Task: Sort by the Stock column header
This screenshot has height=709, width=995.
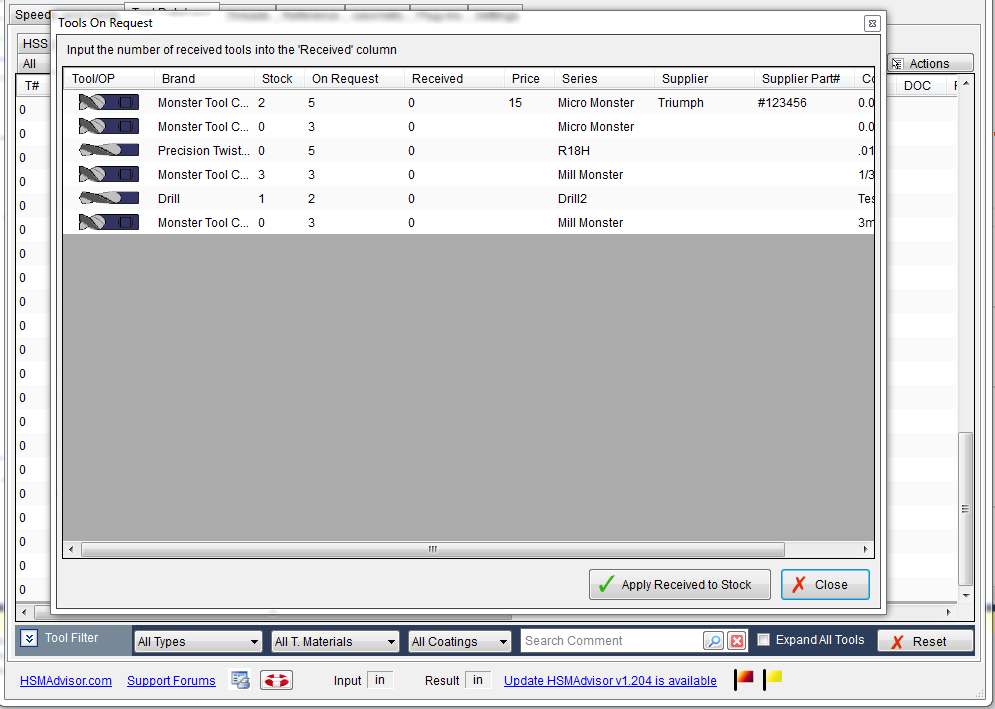Action: click(x=279, y=79)
